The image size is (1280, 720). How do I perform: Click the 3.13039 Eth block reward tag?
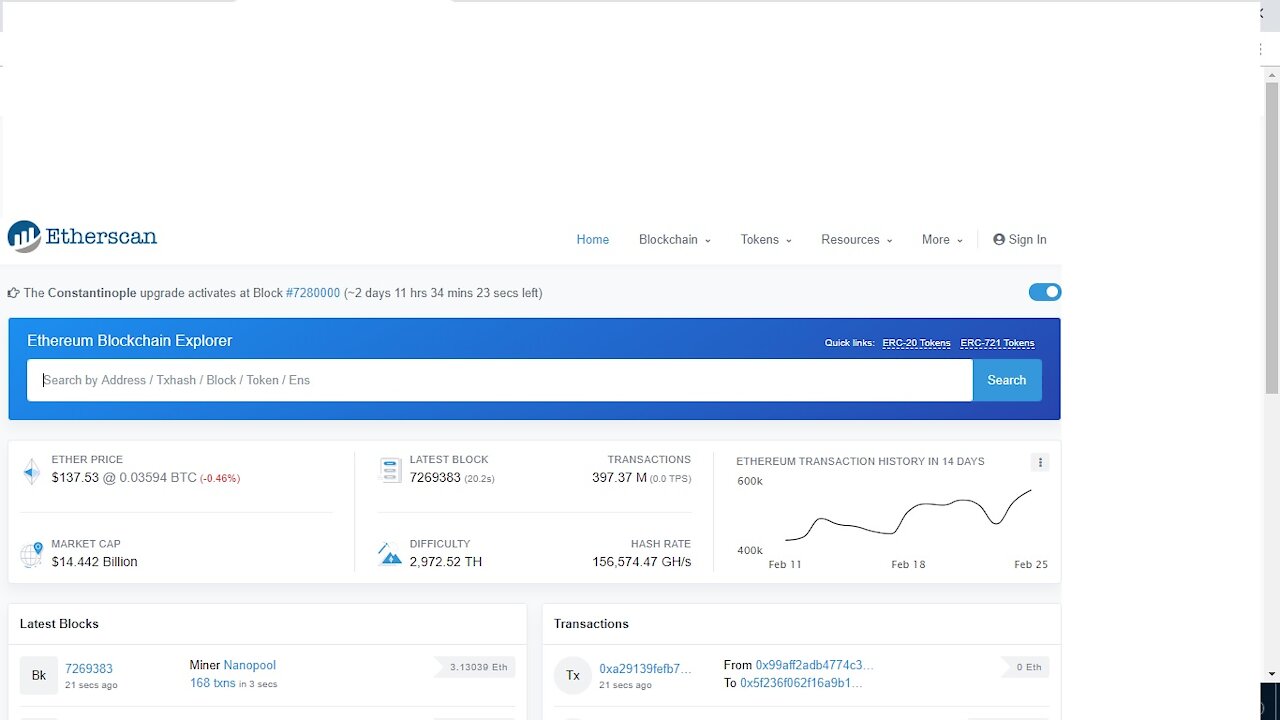click(476, 667)
